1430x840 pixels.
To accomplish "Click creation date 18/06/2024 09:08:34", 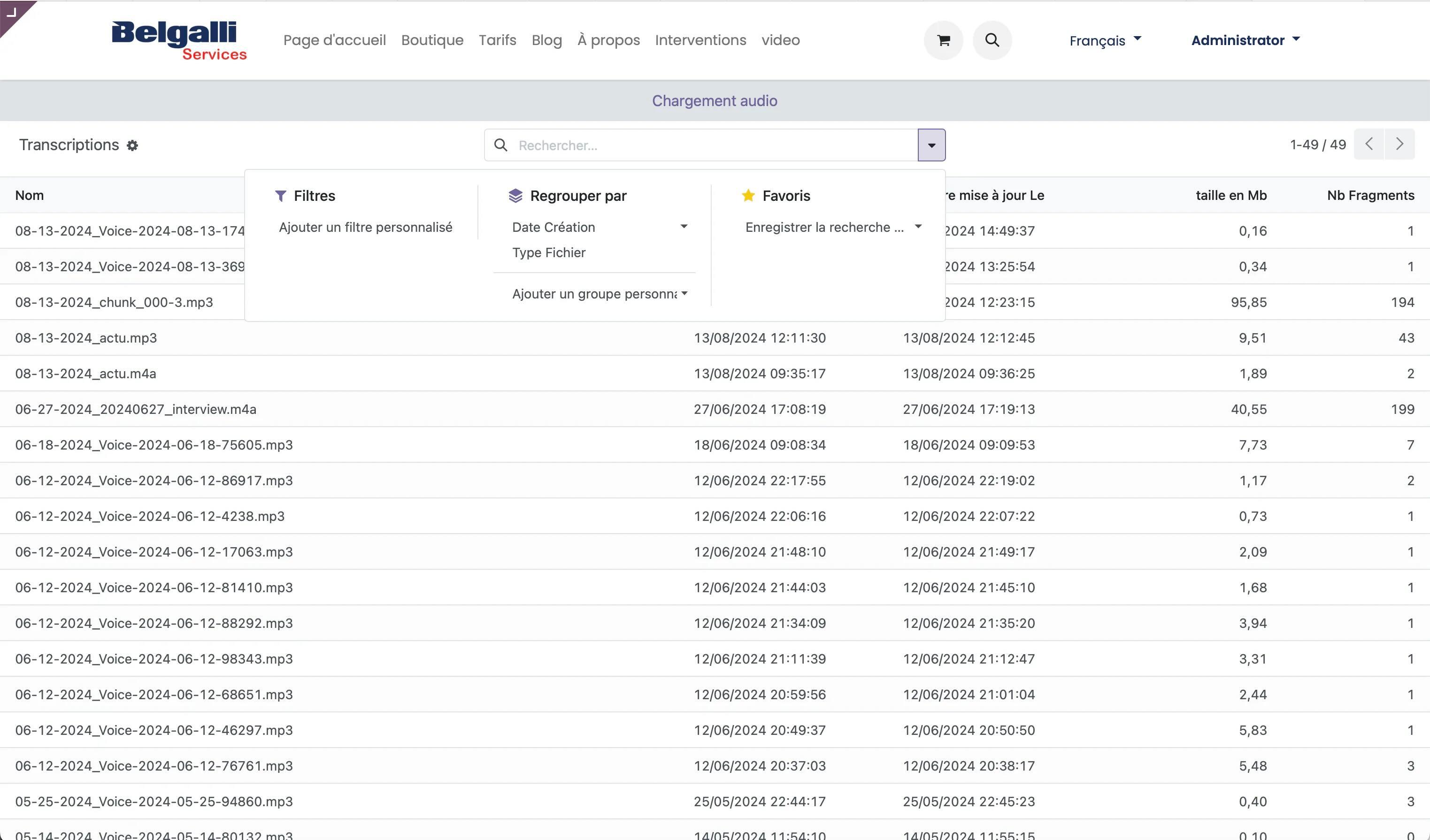I will [760, 445].
